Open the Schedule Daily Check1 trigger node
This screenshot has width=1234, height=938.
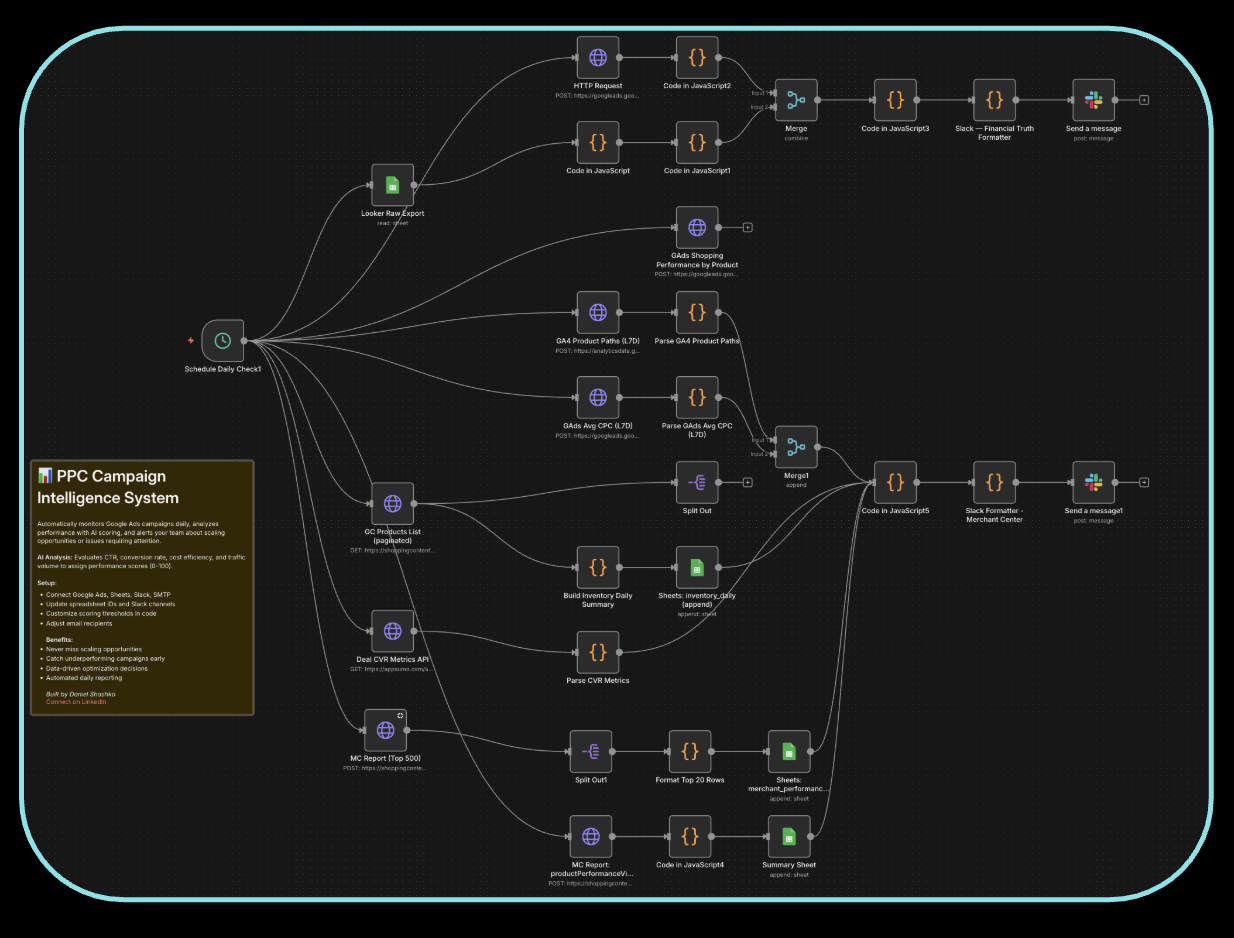pos(222,340)
